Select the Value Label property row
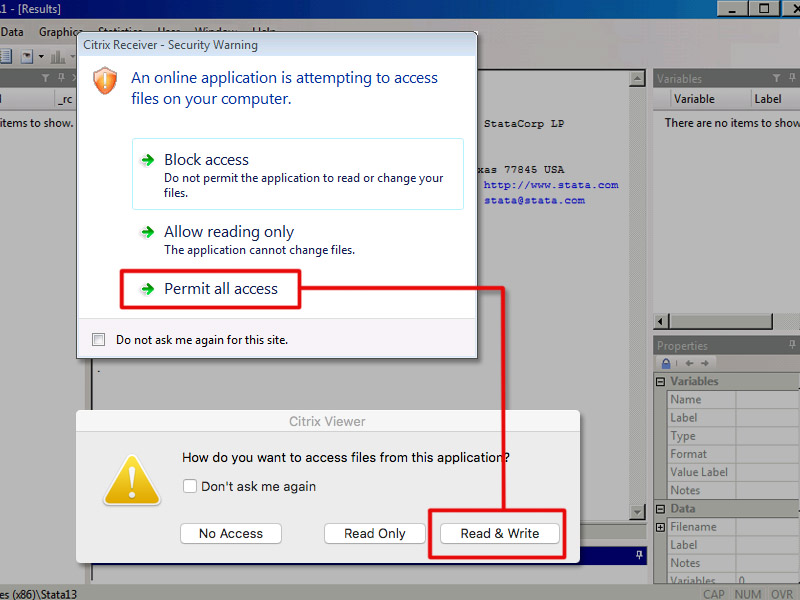Screen dimensions: 800x600 733,472
